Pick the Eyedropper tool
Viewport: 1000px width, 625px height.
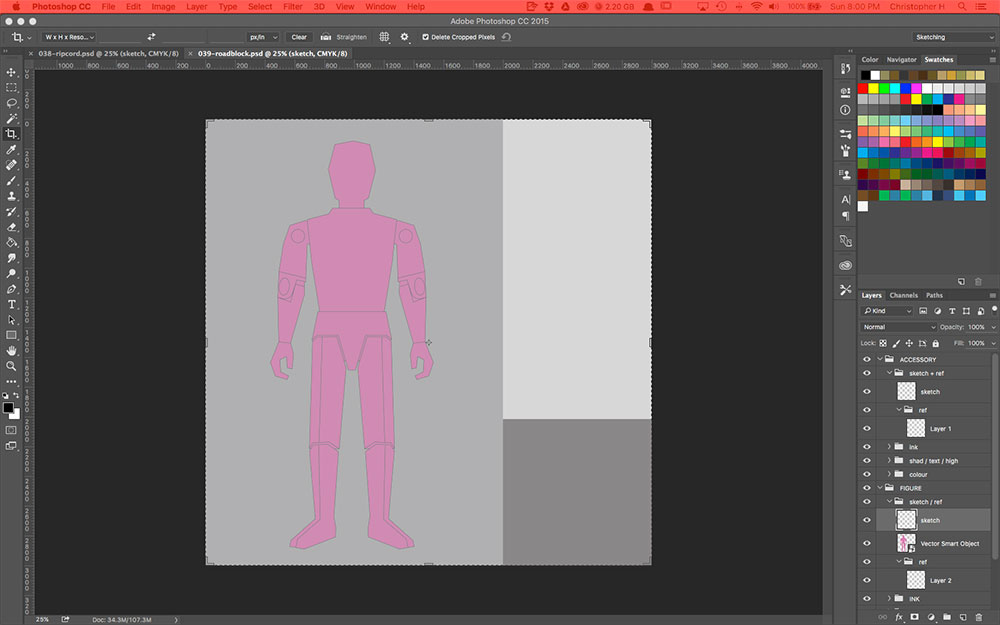click(11, 149)
